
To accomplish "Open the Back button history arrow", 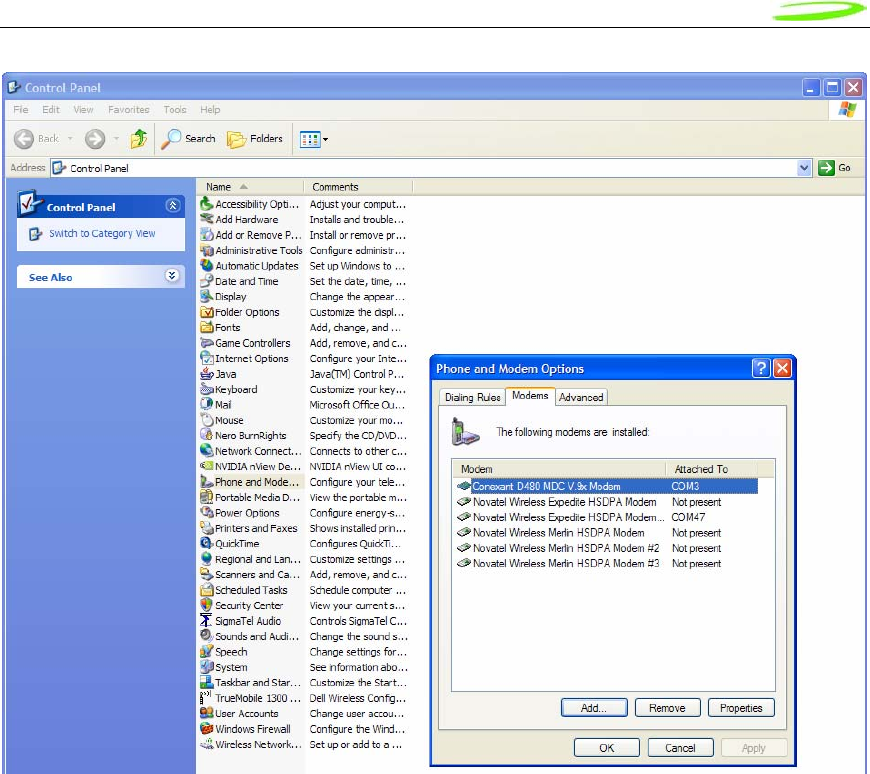I will click(70, 139).
